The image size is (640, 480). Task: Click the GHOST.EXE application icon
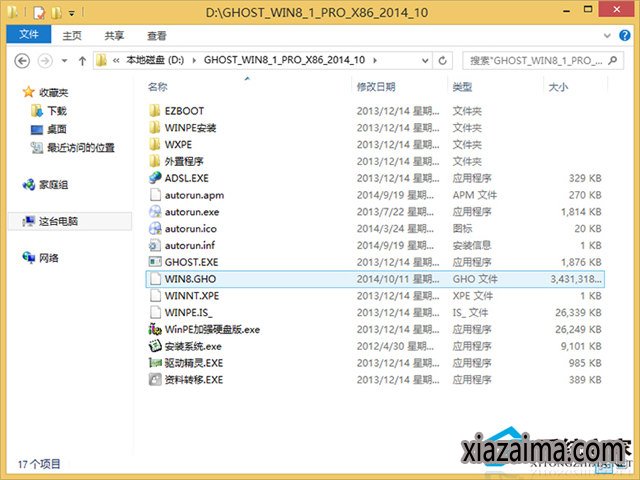(x=155, y=262)
